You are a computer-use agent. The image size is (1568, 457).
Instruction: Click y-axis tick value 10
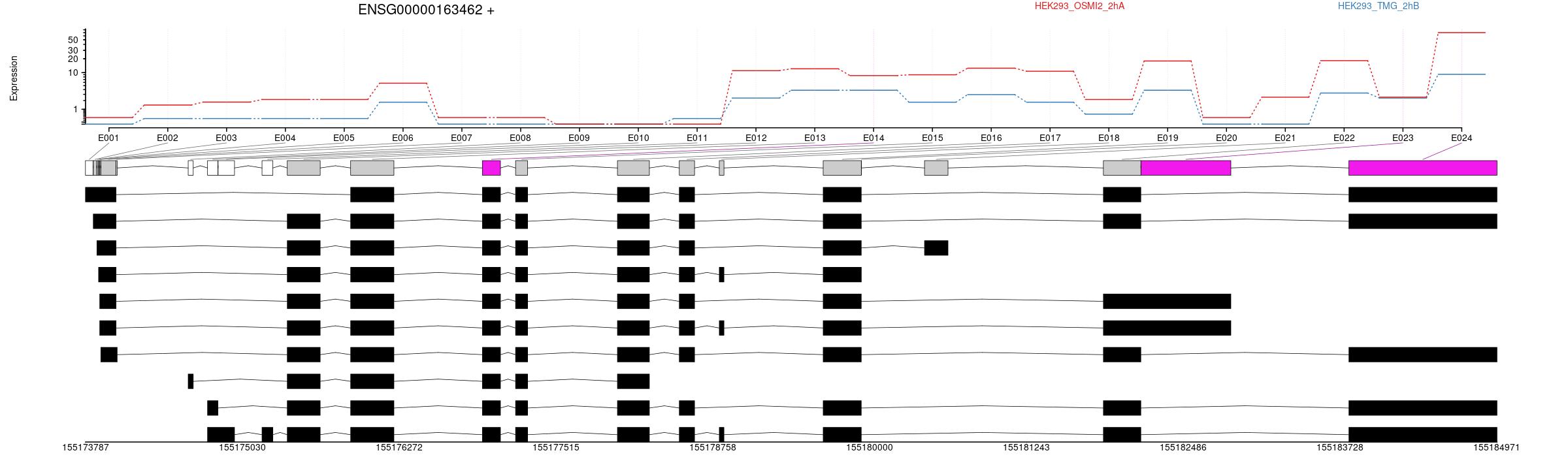point(73,72)
